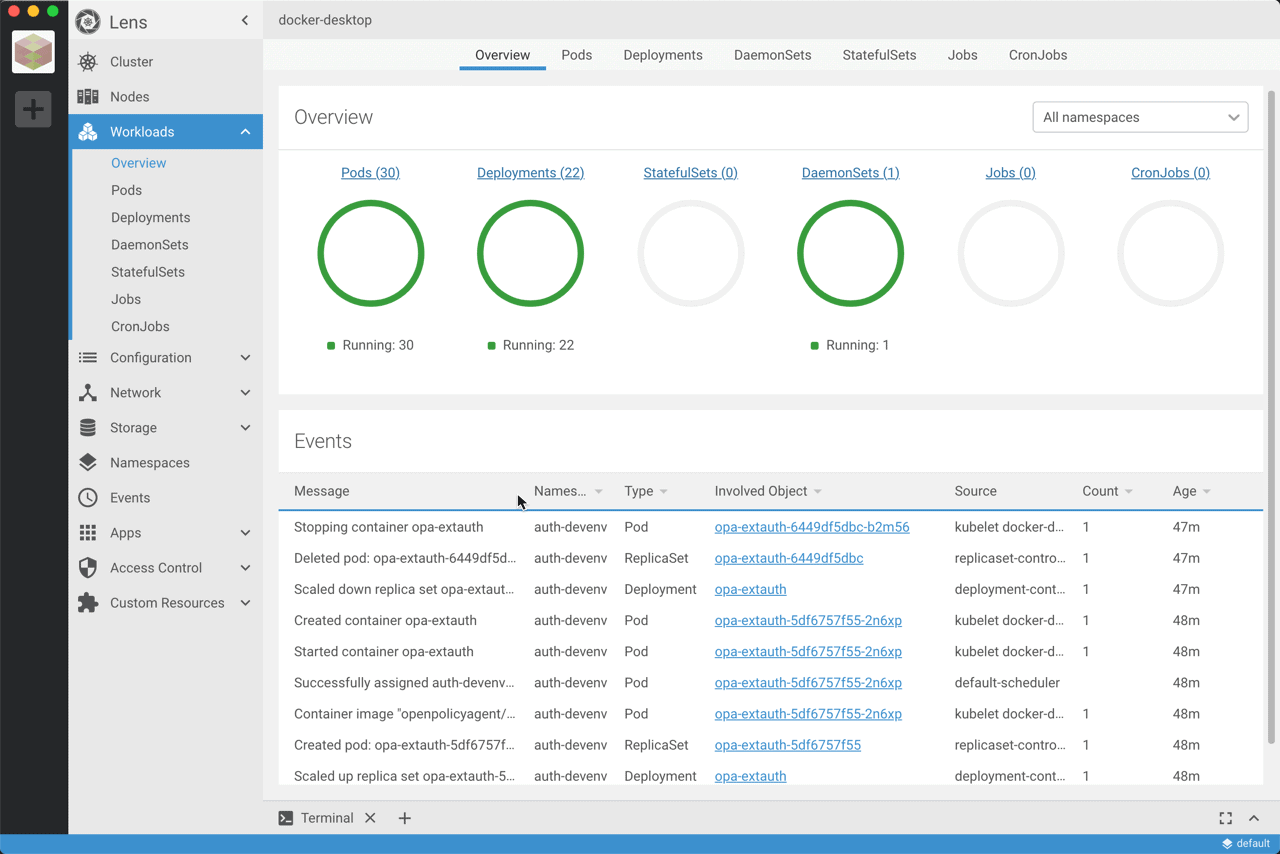Viewport: 1280px width, 854px height.
Task: Click the vertical scrollbar on the right
Action: coord(1271,415)
